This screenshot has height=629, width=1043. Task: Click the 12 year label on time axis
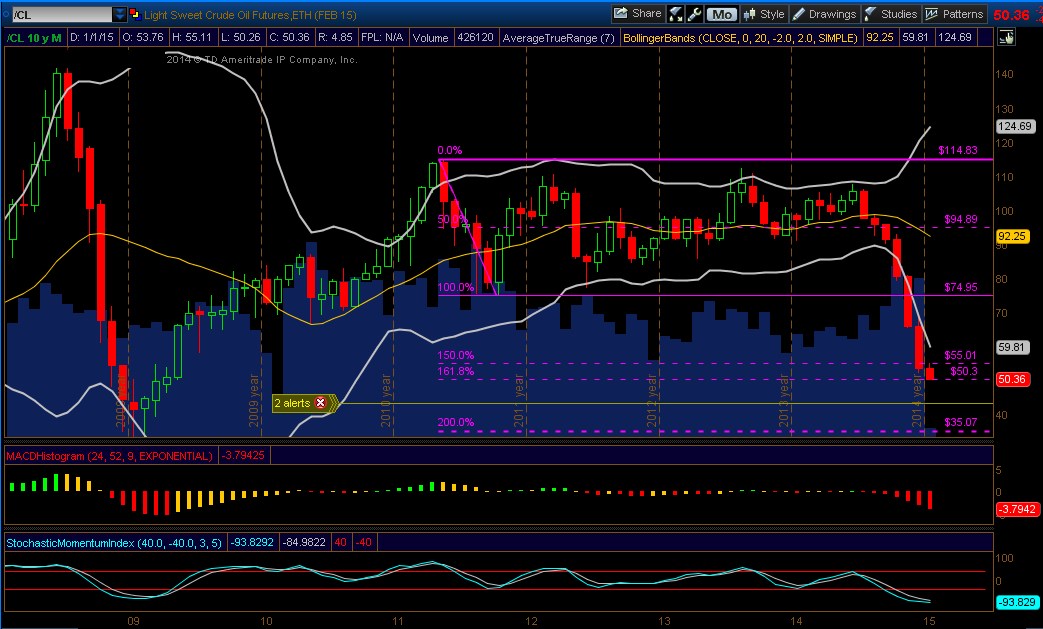(531, 621)
